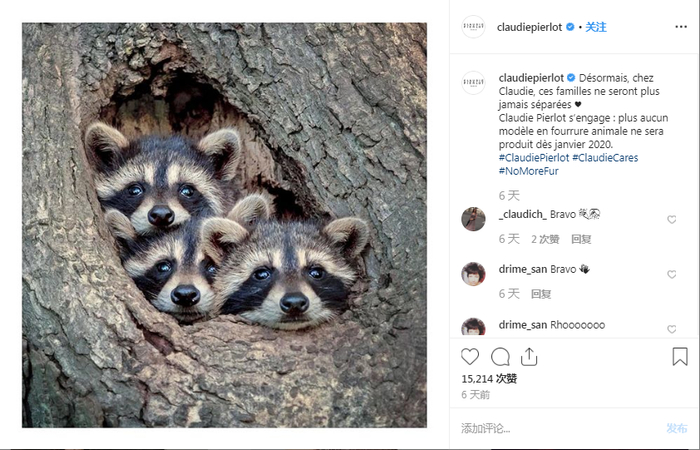Open comments via the speech bubble icon

(500, 357)
